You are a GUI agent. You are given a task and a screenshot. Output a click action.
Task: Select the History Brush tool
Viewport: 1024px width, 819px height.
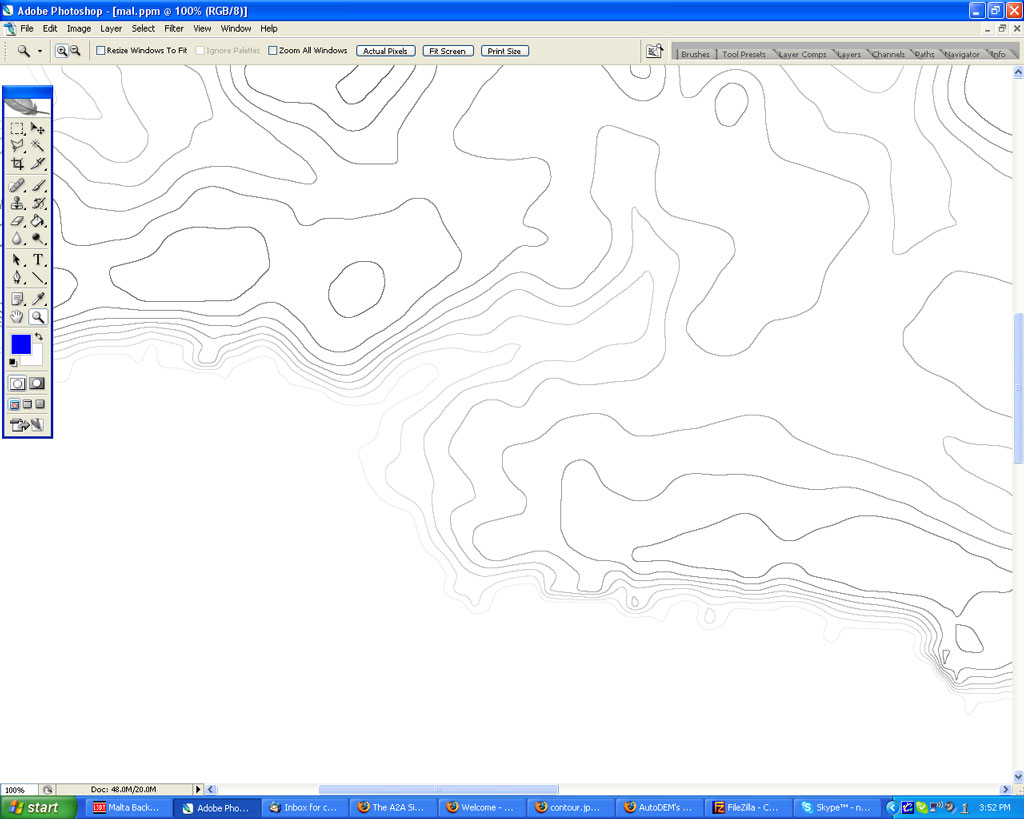click(x=38, y=203)
